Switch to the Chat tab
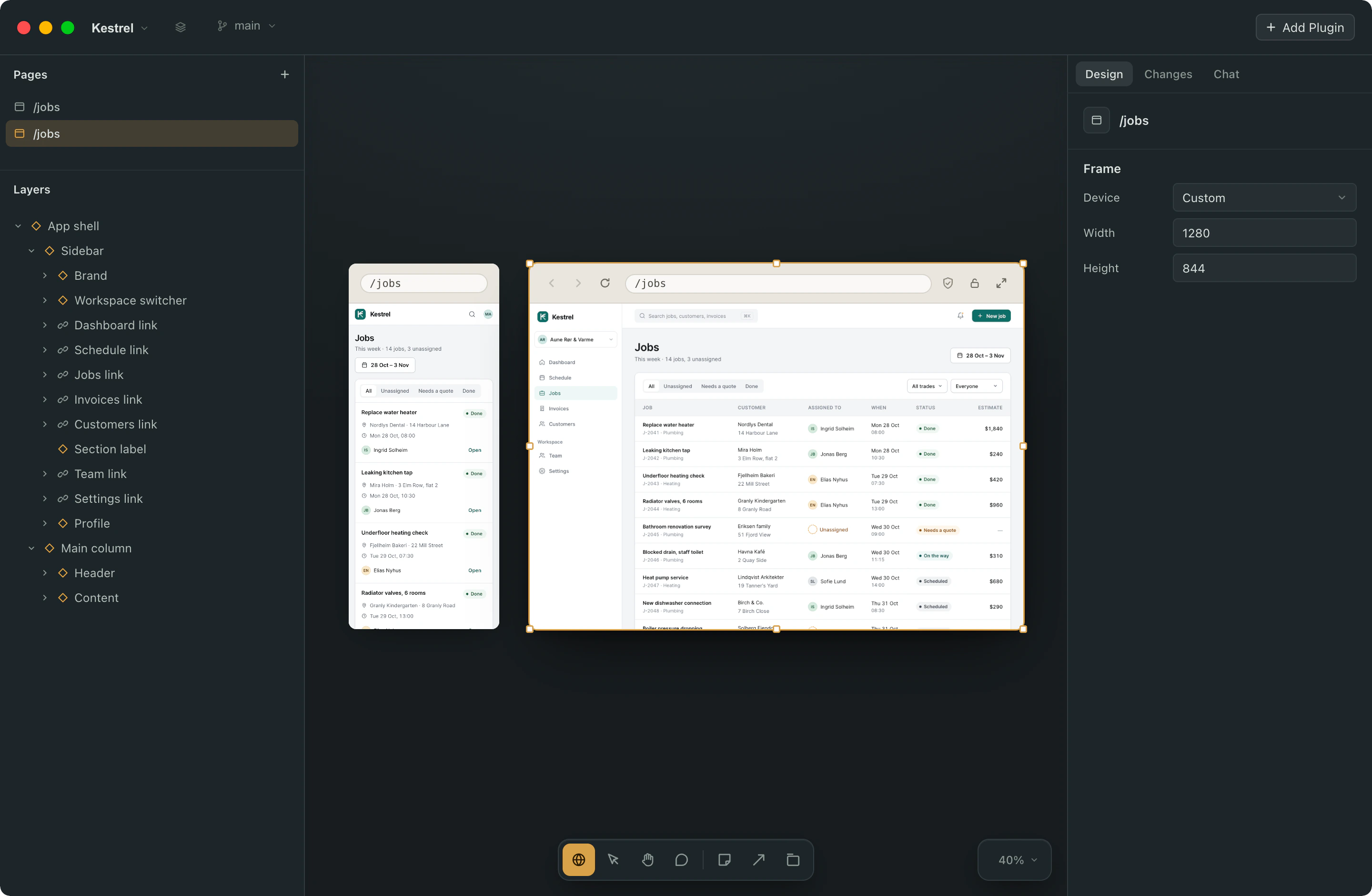The image size is (1372, 896). point(1226,74)
